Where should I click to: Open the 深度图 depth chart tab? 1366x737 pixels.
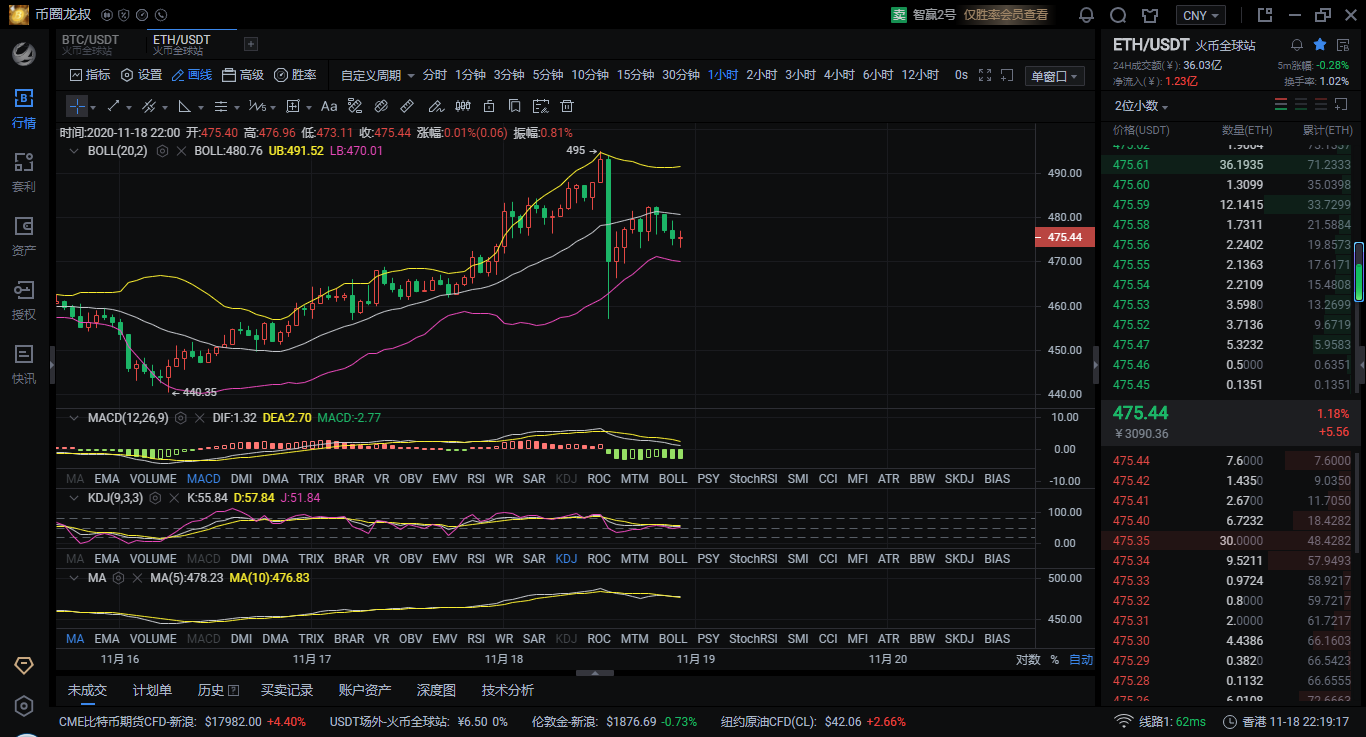point(436,690)
